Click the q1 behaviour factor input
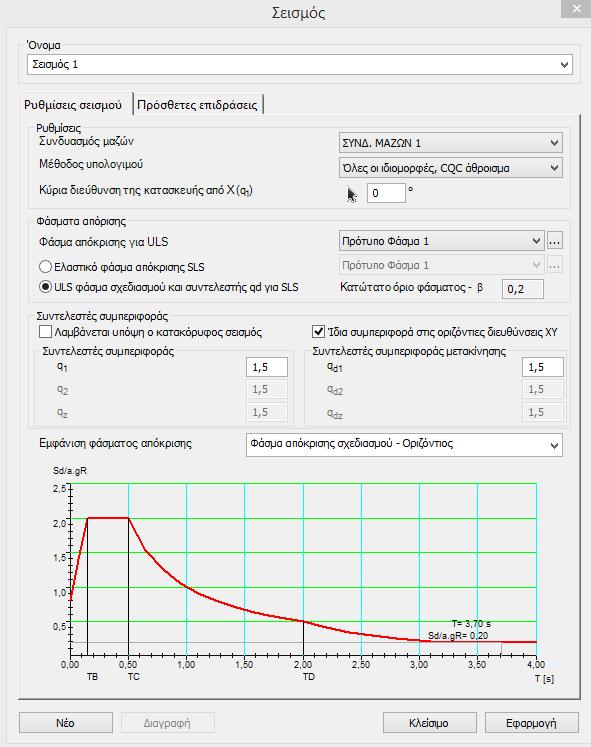This screenshot has width=591, height=747. tap(267, 367)
